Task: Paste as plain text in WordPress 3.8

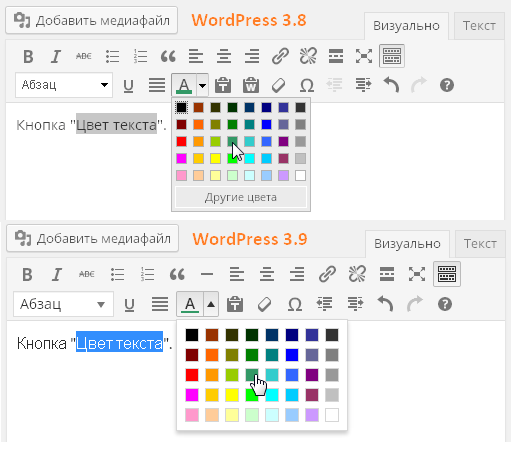Action: tap(223, 85)
